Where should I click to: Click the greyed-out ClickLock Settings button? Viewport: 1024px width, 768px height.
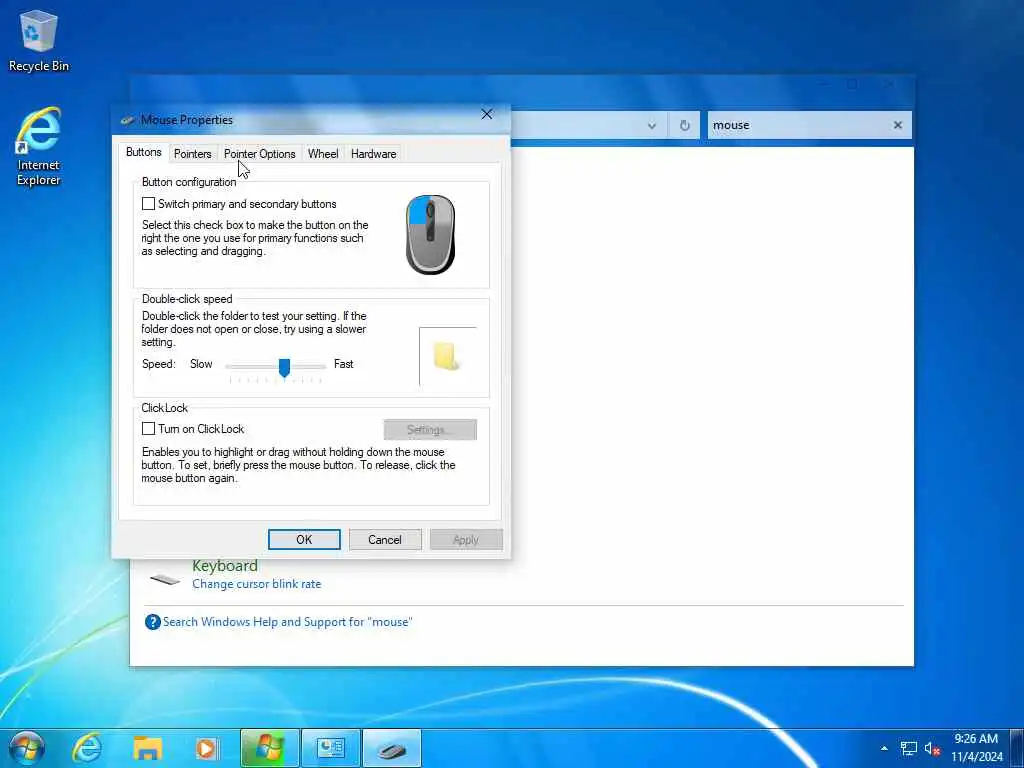(x=430, y=430)
